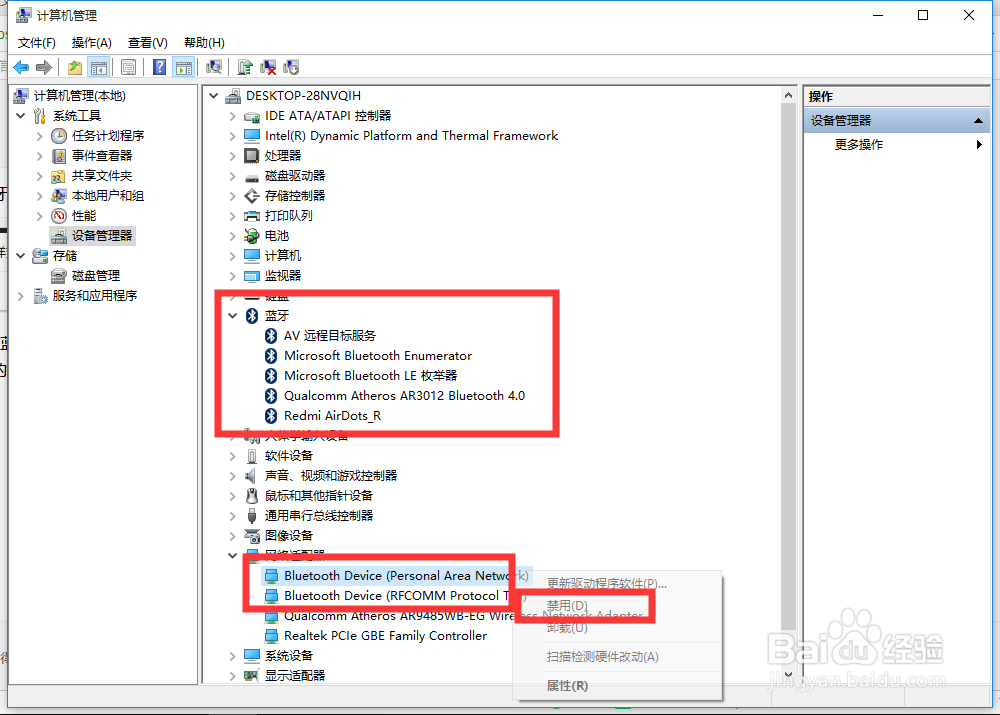Collapse the 存储 node
The height and width of the screenshot is (715, 1000).
21,256
